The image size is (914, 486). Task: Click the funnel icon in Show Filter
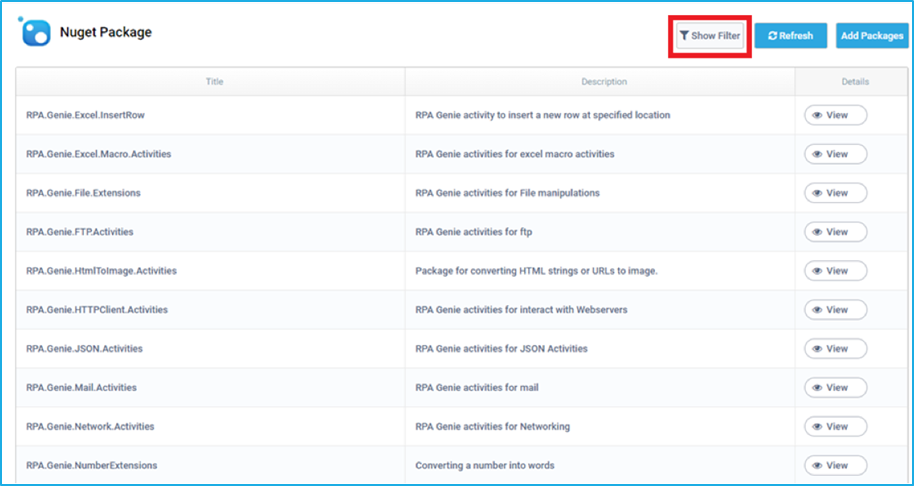click(684, 36)
